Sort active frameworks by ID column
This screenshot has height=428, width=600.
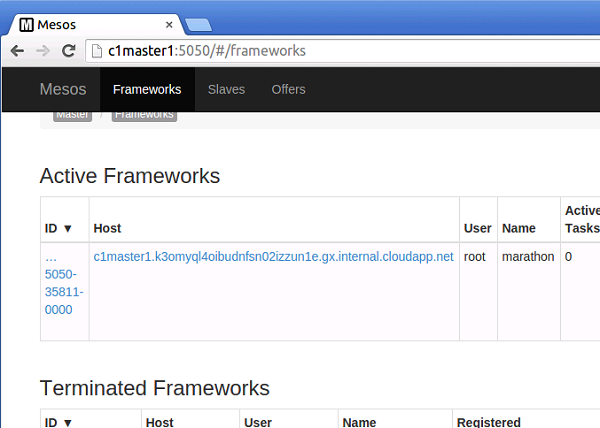click(x=58, y=228)
